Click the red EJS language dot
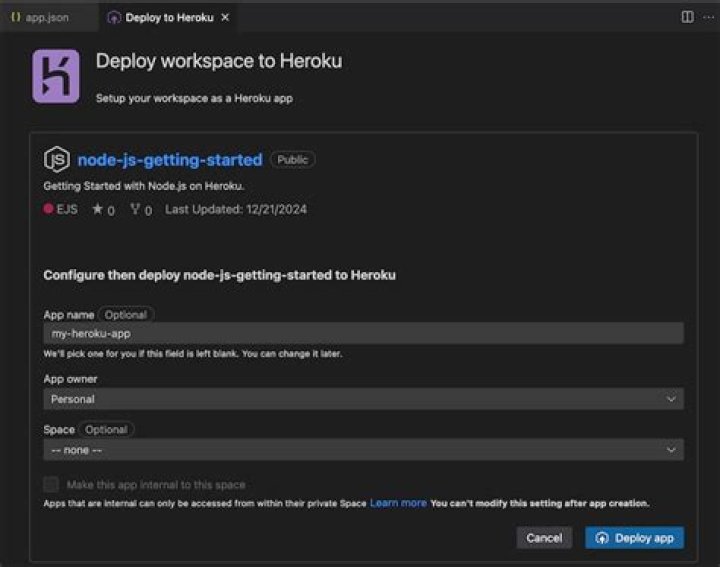This screenshot has width=720, height=567. coord(48,210)
